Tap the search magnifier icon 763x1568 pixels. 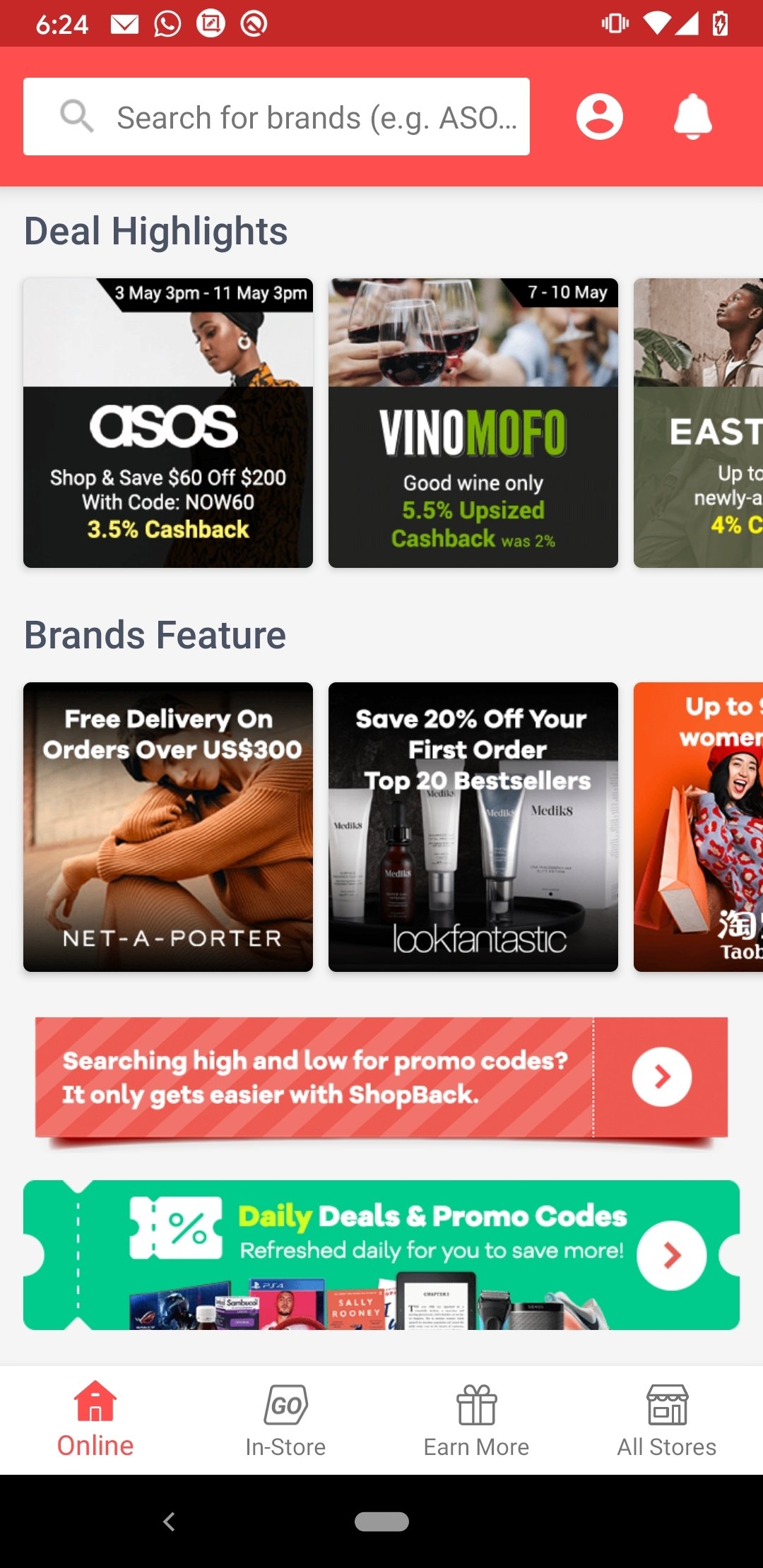(77, 116)
